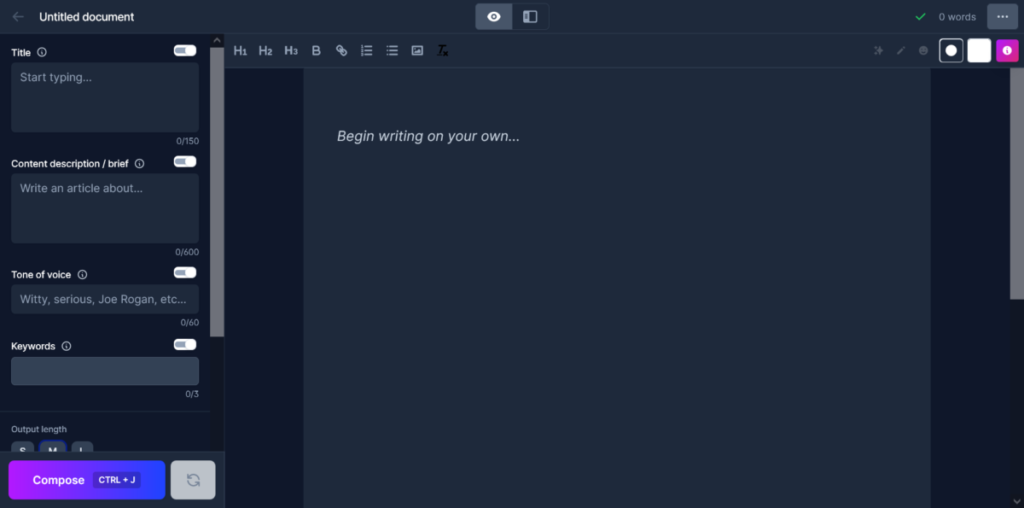Rename the Untitled document title
The image size is (1024, 508).
click(x=86, y=17)
